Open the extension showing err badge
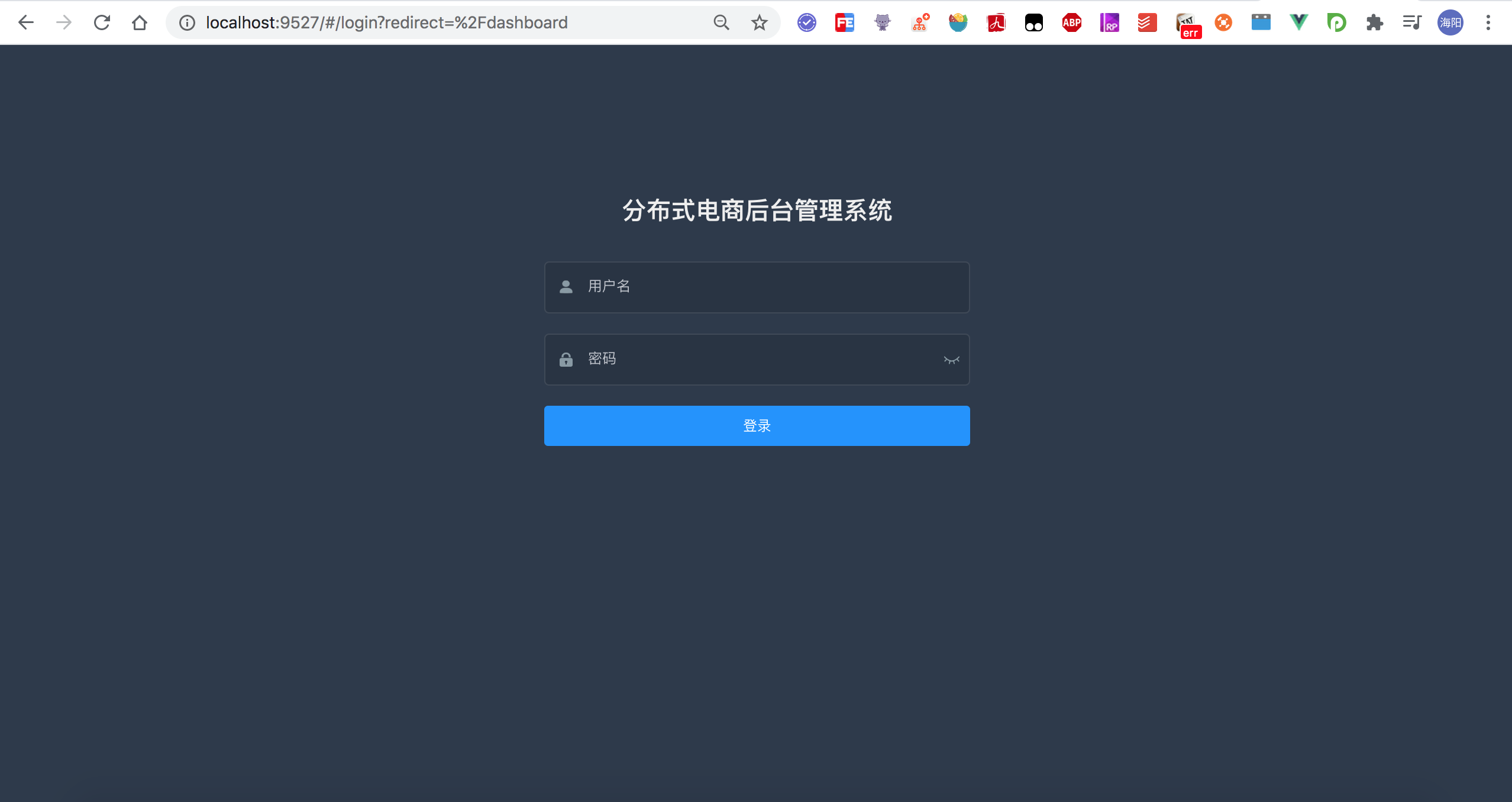The image size is (1512, 802). point(1188,25)
